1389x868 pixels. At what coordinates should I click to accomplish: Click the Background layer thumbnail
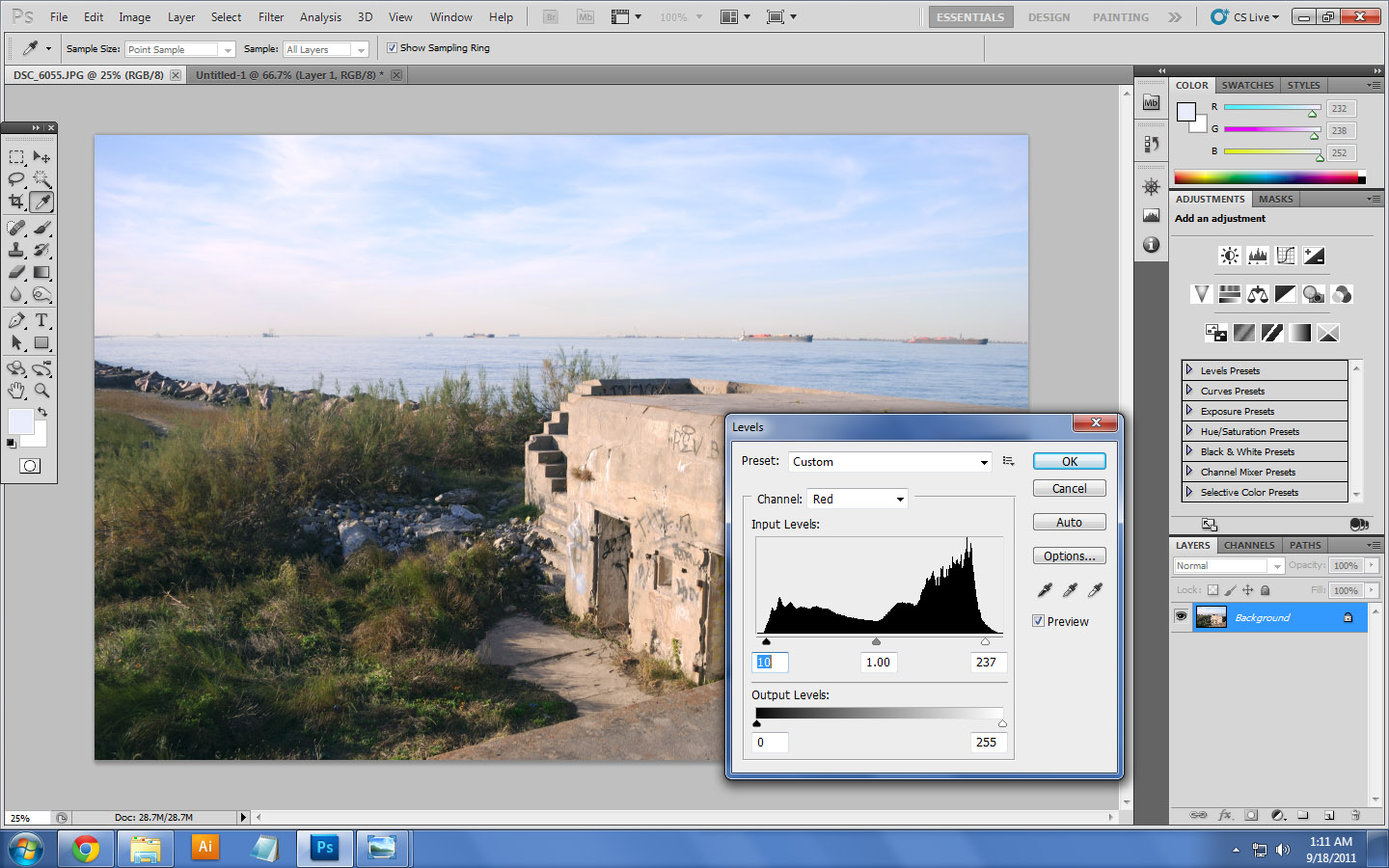(1211, 617)
